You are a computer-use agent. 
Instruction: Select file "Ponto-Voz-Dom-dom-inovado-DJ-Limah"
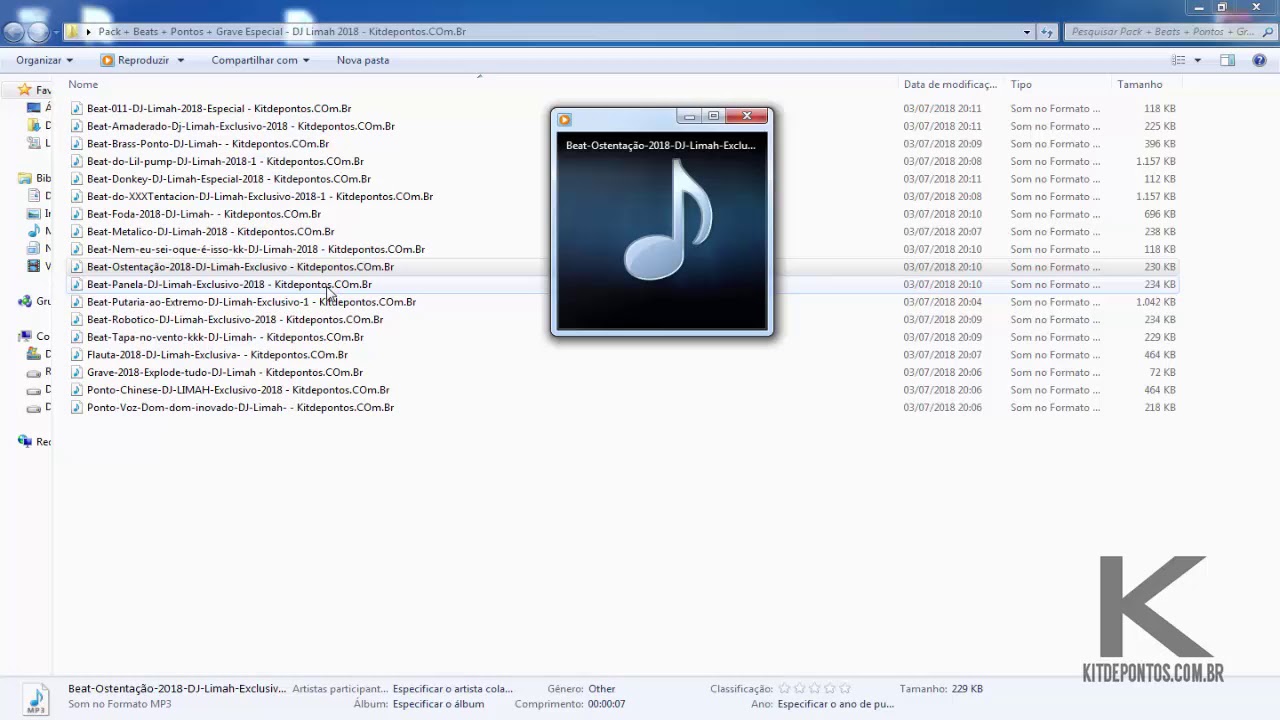[x=240, y=408]
